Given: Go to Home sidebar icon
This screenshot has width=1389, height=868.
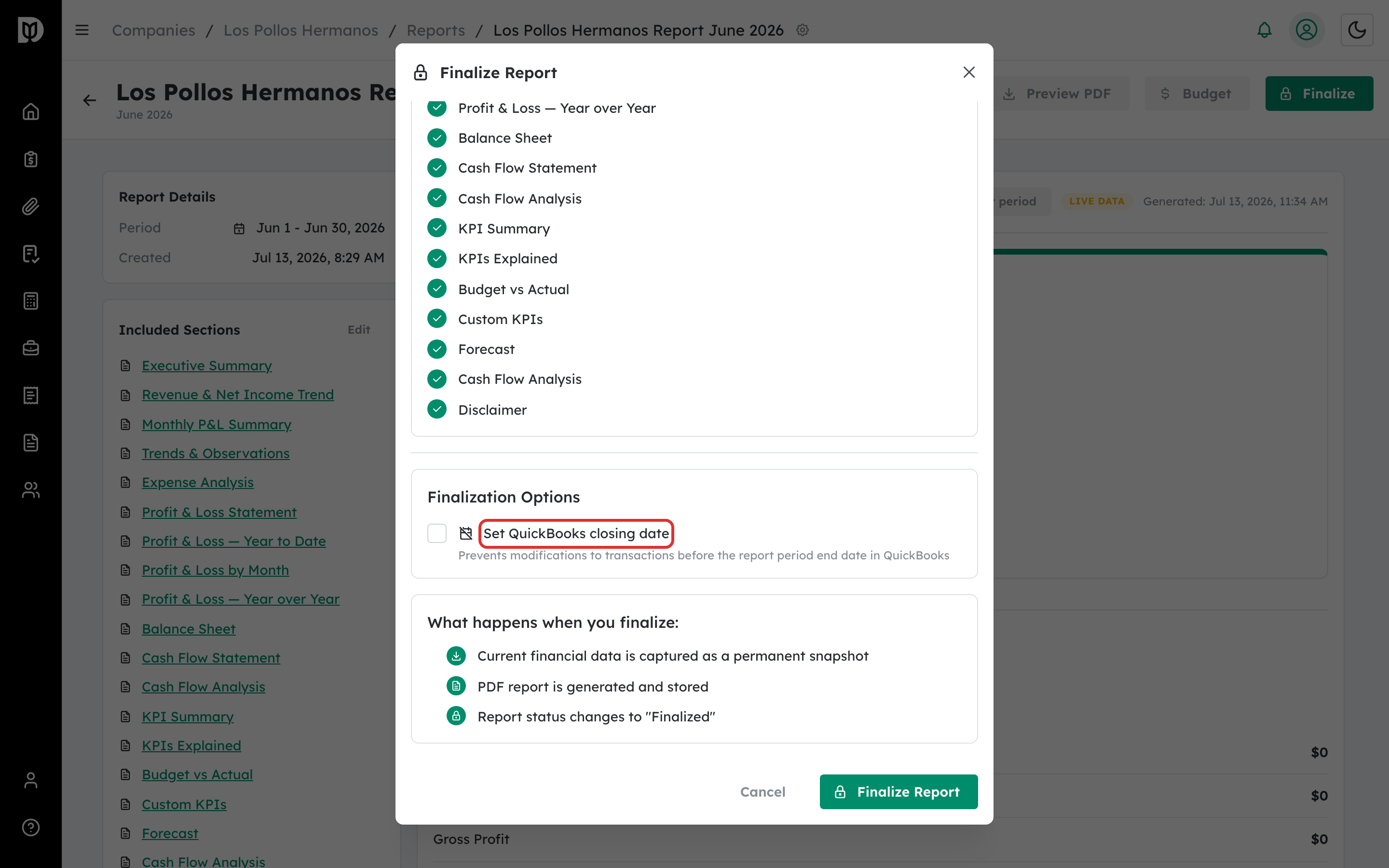Looking at the screenshot, I should pos(30,111).
